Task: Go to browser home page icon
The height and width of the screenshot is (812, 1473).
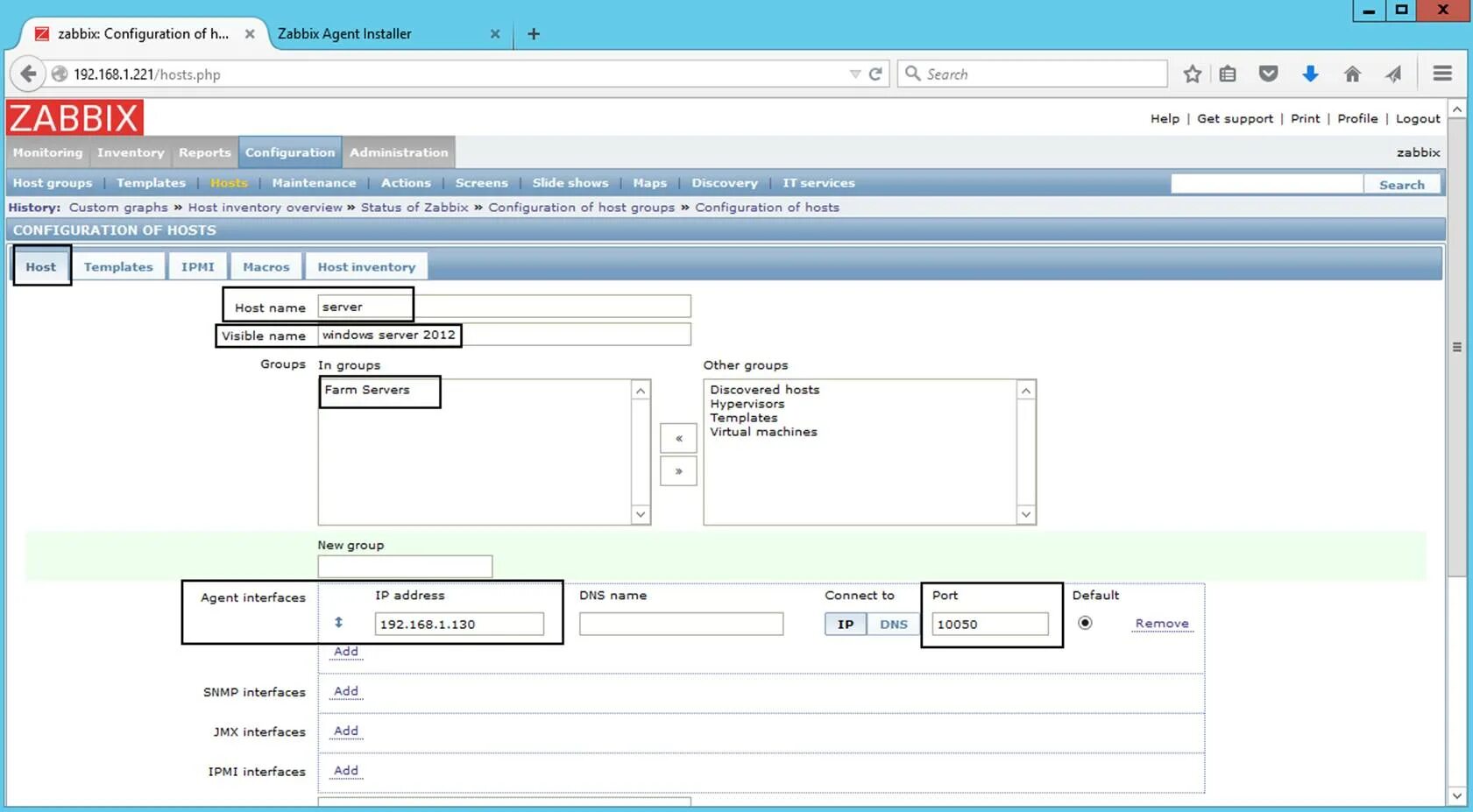Action: [1352, 74]
